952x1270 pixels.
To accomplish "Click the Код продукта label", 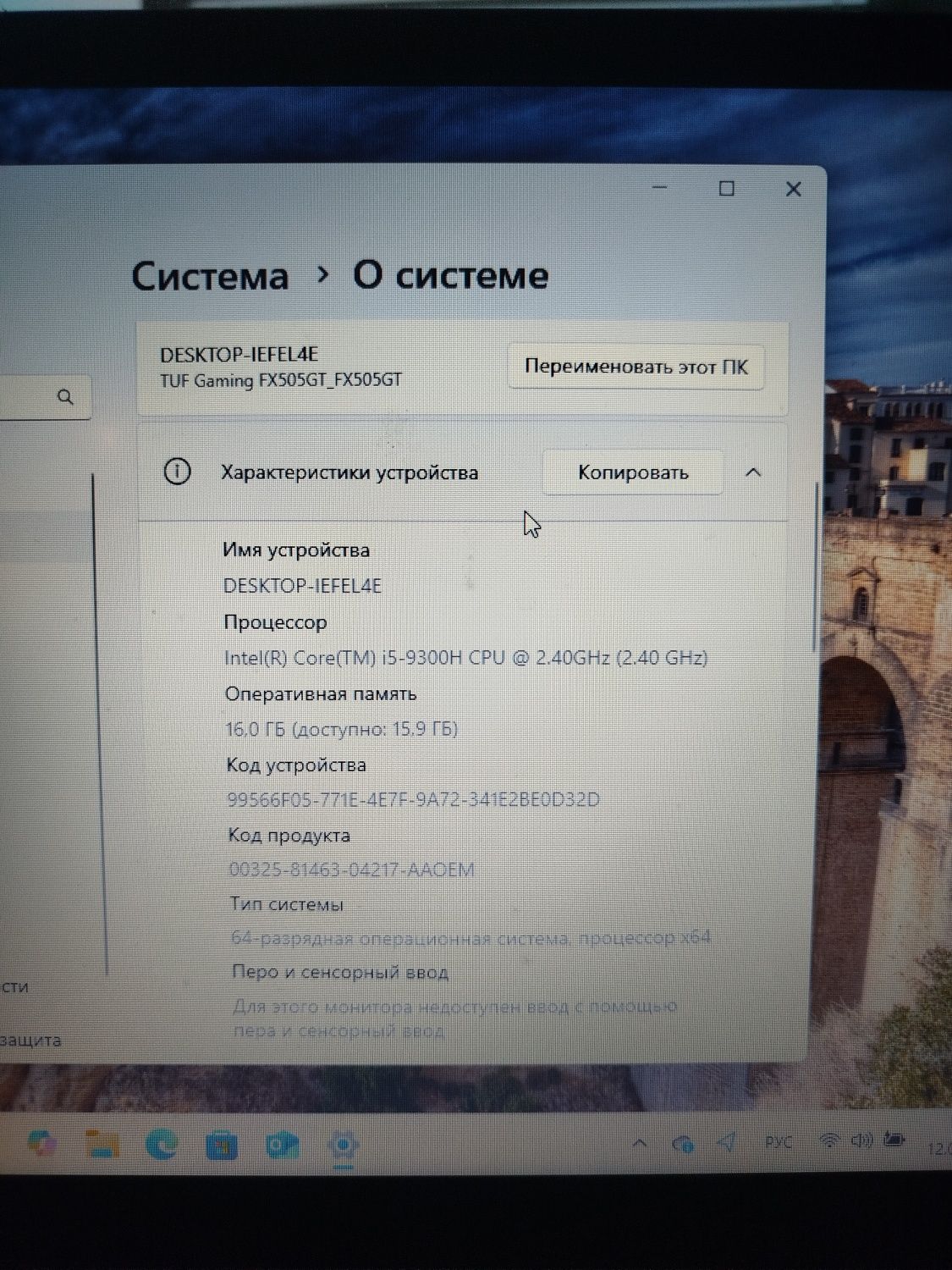I will [289, 836].
